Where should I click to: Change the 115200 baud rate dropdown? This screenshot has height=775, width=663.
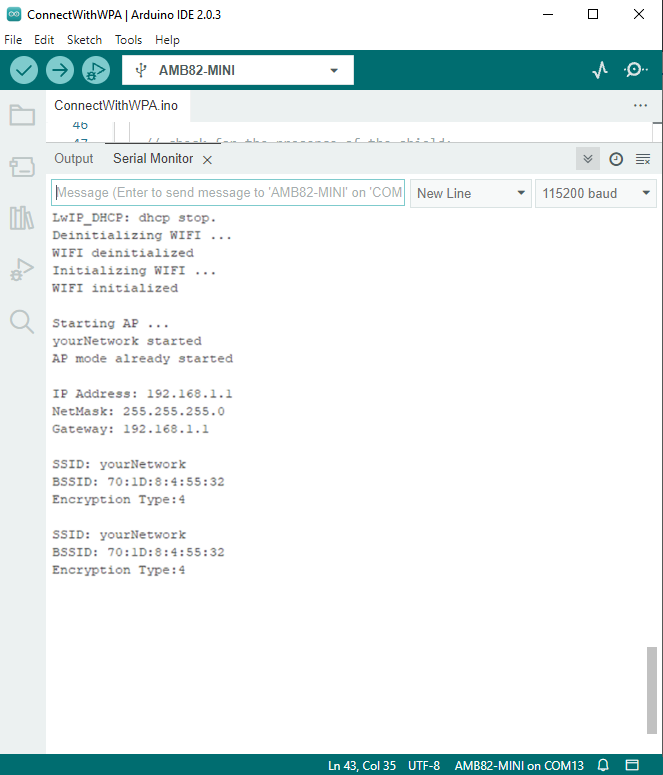tap(596, 193)
